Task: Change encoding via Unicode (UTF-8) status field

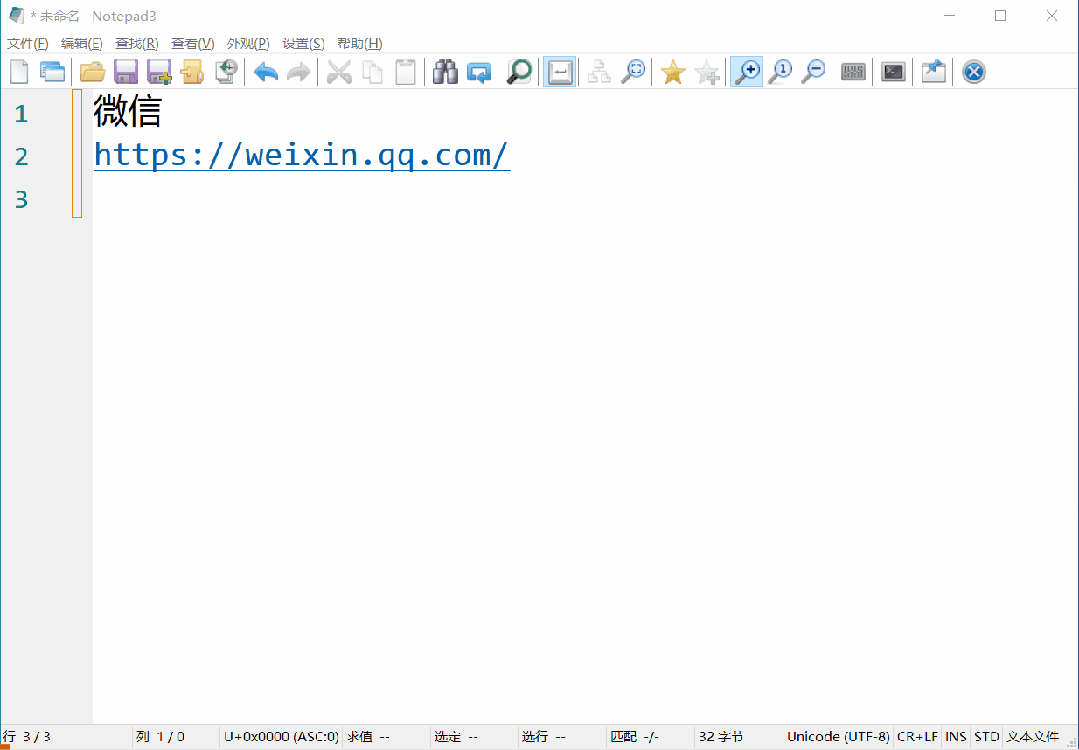Action: tap(838, 736)
